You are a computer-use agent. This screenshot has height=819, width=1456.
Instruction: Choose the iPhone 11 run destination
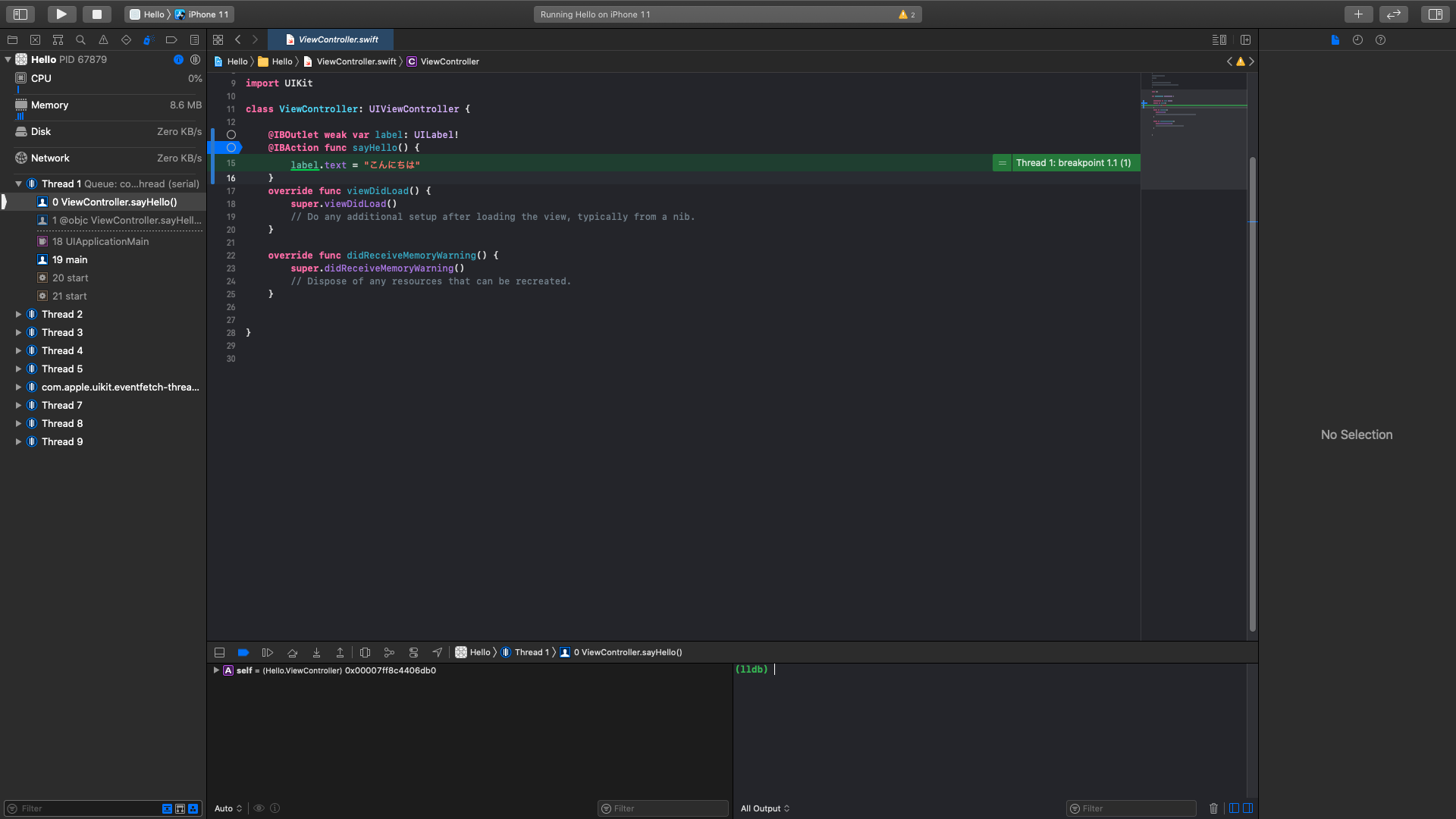(x=202, y=14)
